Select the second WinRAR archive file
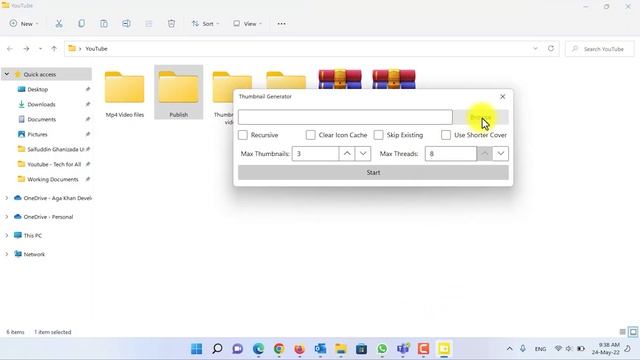Screen dimensions: 640x360 click(x=394, y=79)
